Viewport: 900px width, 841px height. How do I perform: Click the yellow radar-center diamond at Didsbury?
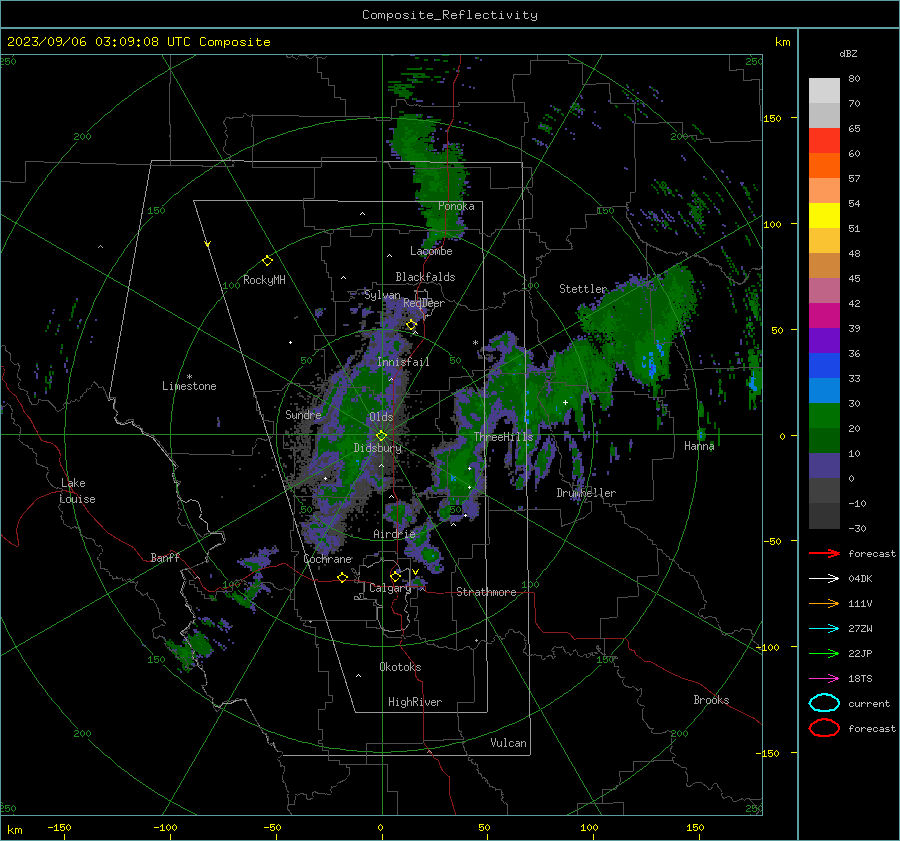point(381,436)
